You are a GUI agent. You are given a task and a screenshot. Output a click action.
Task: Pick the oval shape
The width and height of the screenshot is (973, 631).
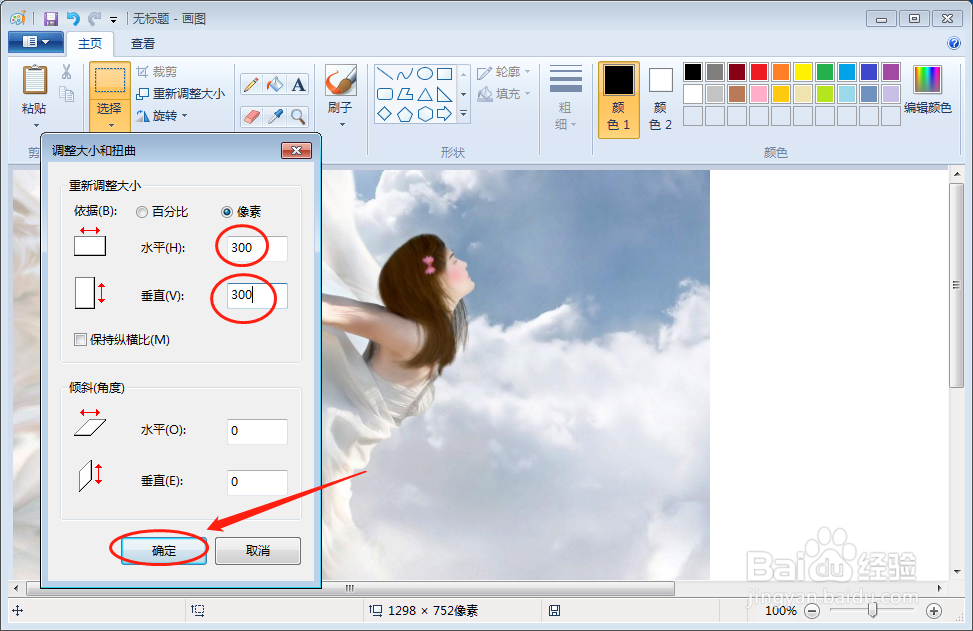click(x=424, y=74)
